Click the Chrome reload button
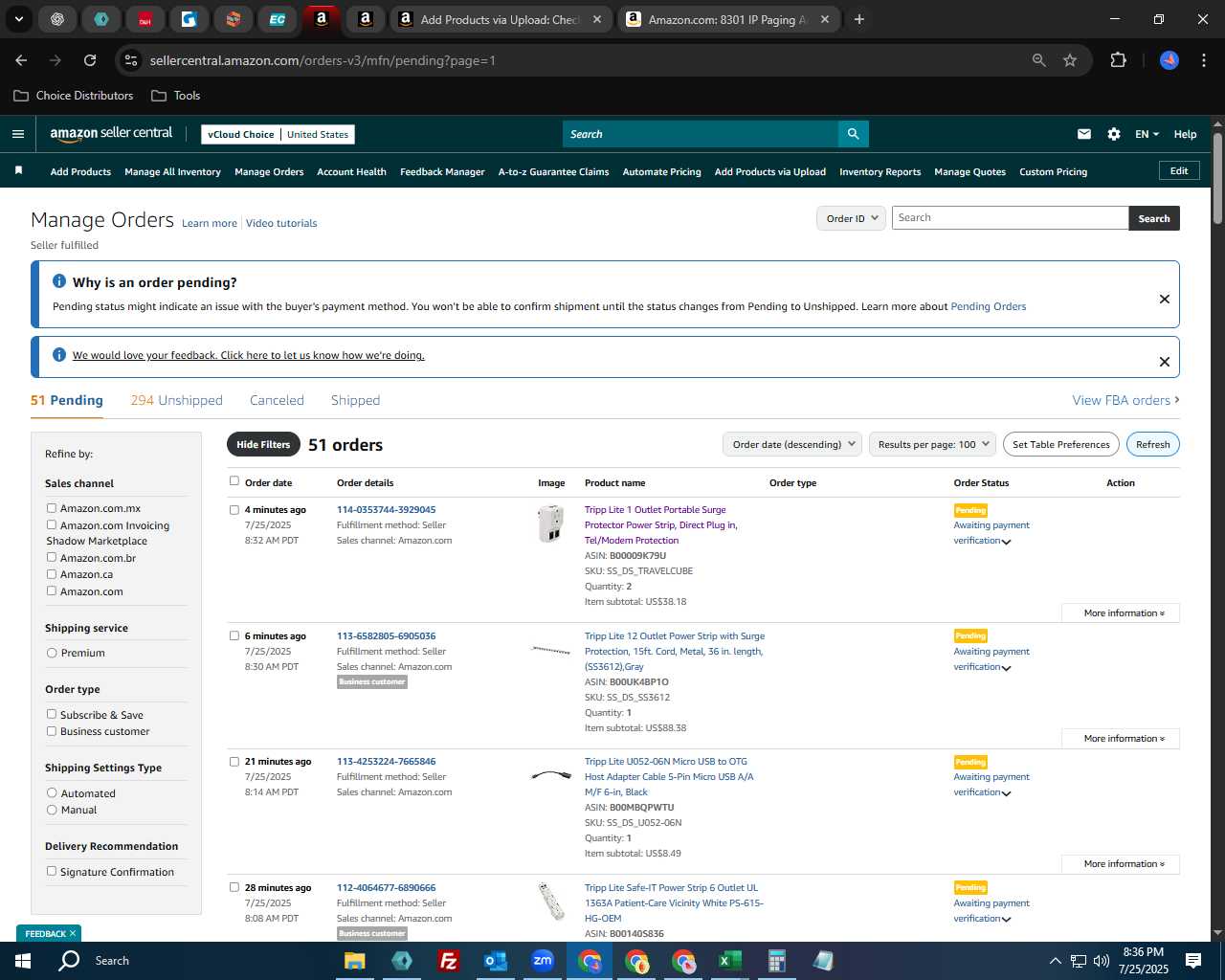Image resolution: width=1225 pixels, height=980 pixels. point(90,60)
